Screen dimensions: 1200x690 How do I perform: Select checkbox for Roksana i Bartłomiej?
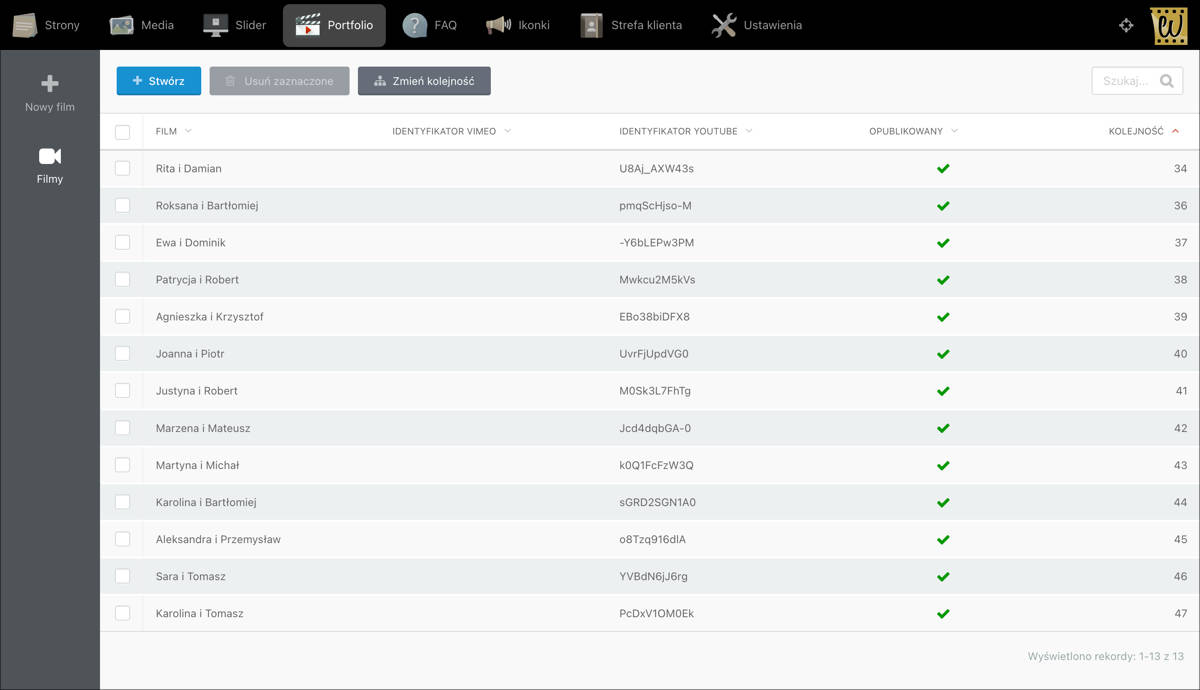(123, 205)
